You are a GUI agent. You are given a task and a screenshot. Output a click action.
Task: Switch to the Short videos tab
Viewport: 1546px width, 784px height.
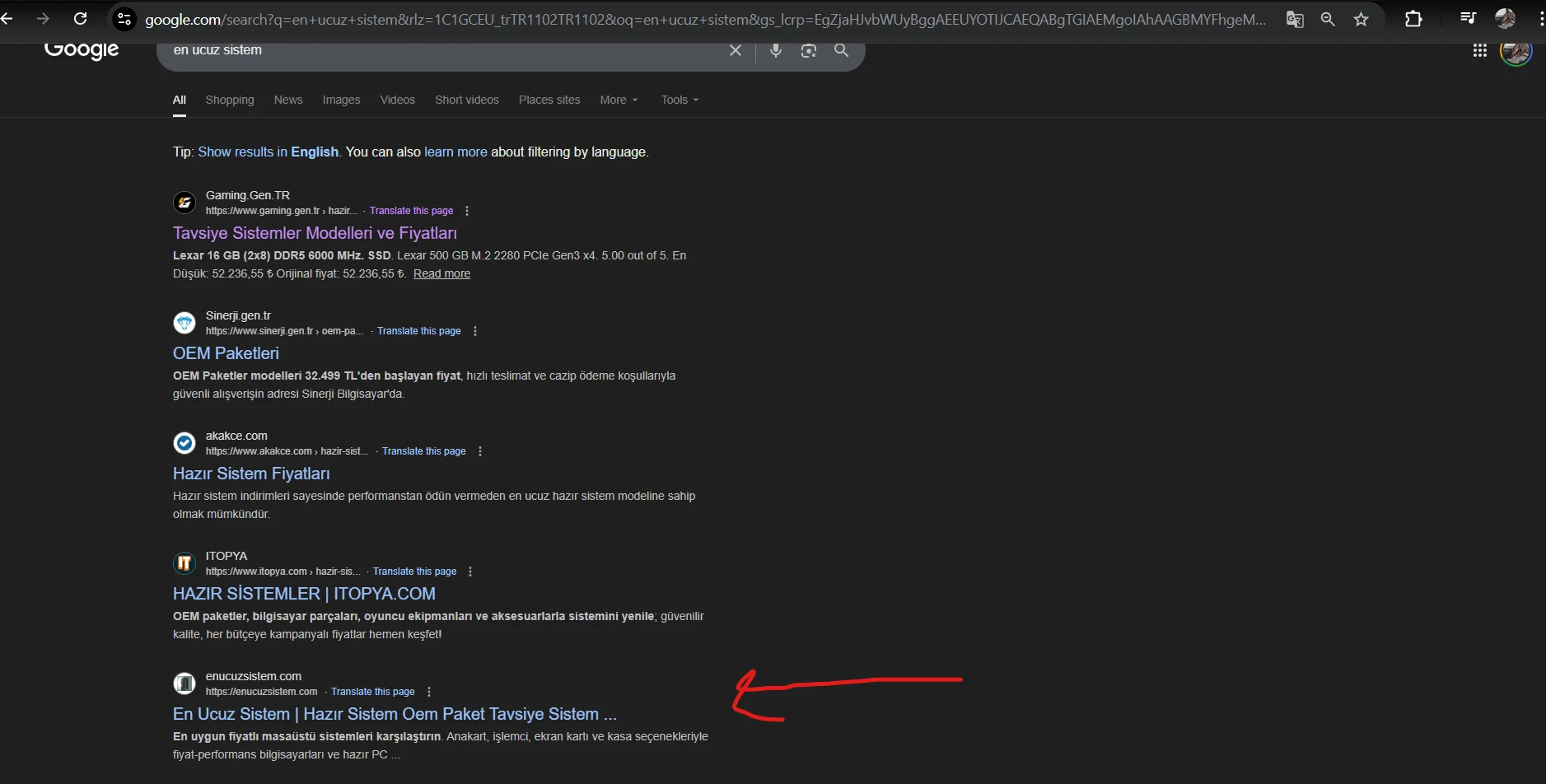(467, 100)
